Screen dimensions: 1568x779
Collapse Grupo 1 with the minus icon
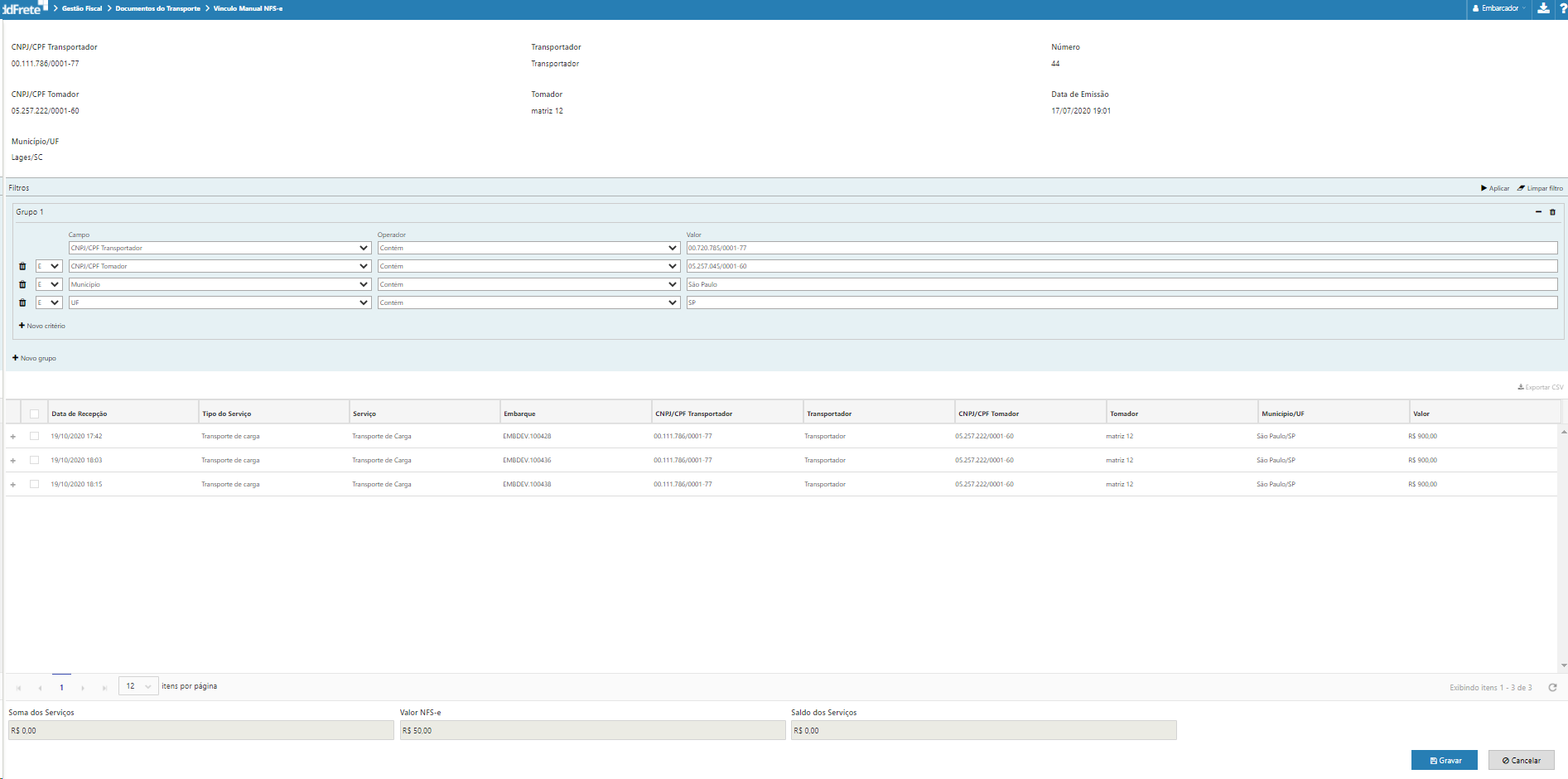click(x=1538, y=212)
